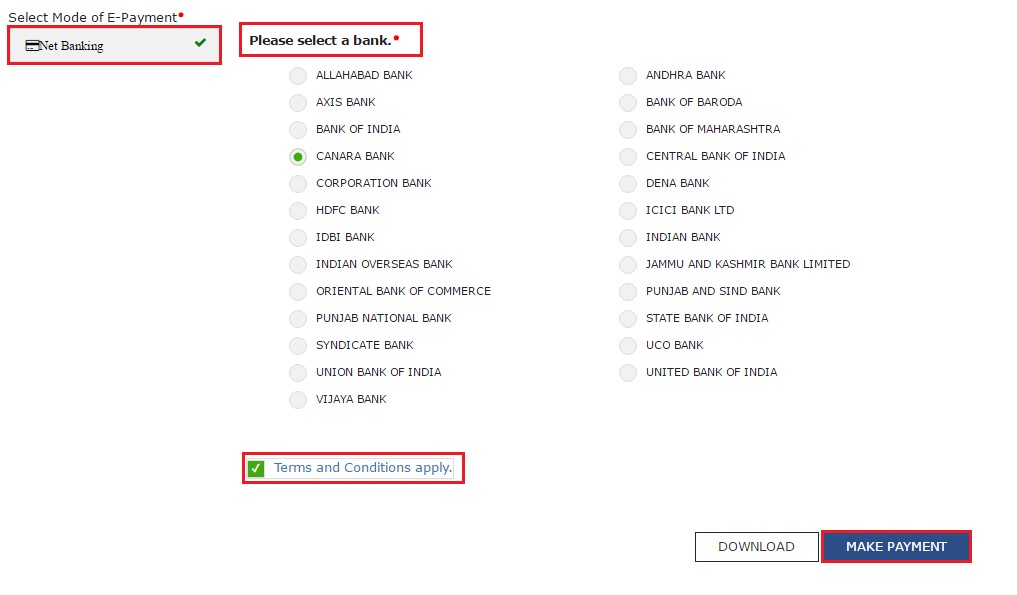Select Punjab National Bank radio button

point(298,319)
